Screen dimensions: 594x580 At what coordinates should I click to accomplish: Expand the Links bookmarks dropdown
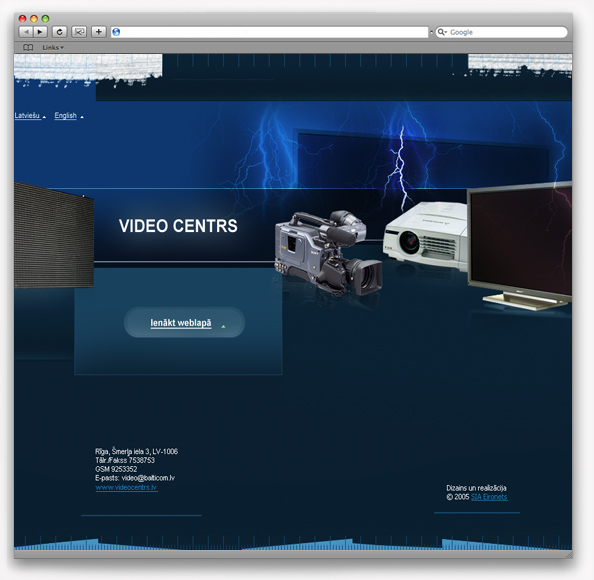[x=53, y=48]
